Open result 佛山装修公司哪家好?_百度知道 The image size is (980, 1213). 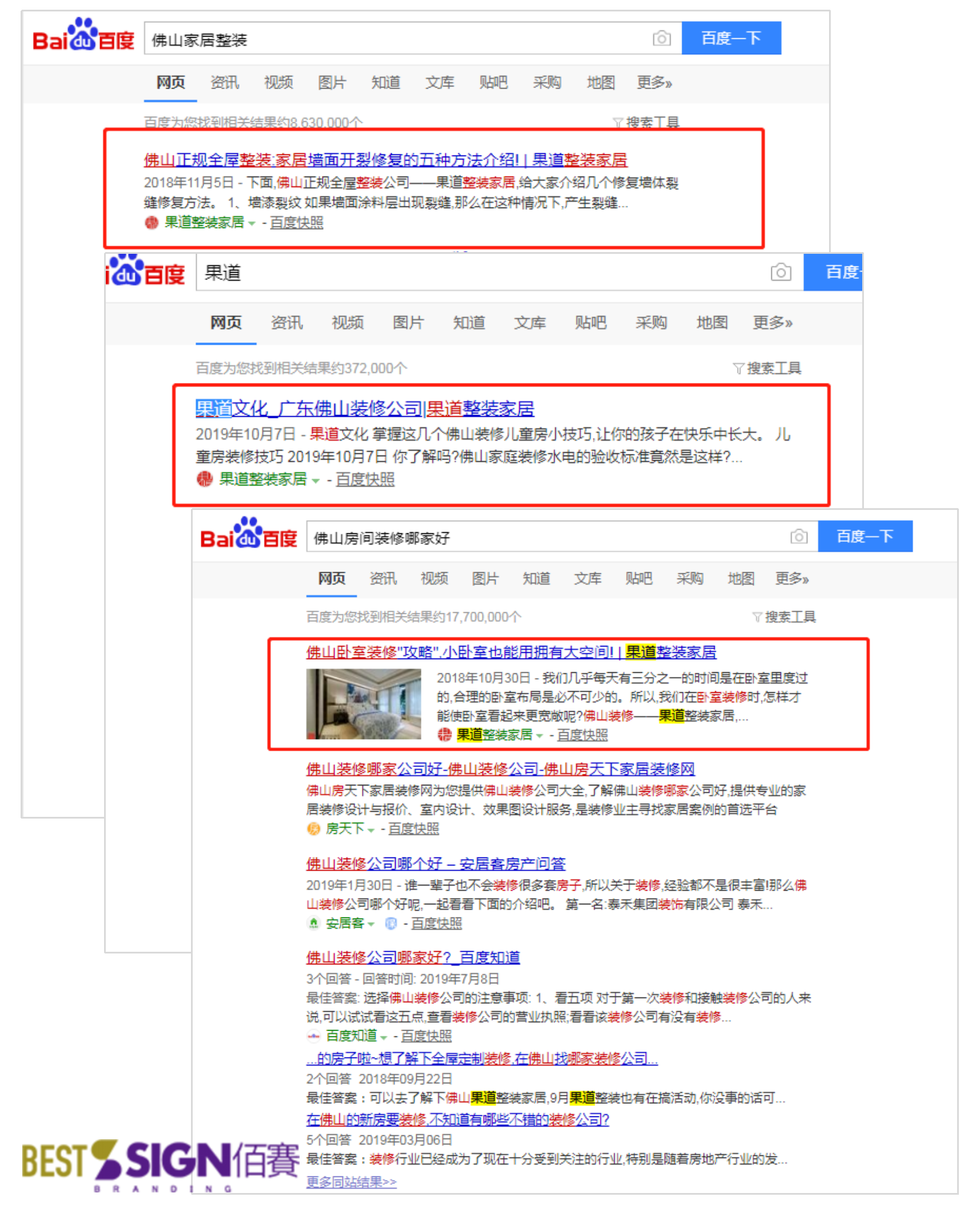point(413,957)
